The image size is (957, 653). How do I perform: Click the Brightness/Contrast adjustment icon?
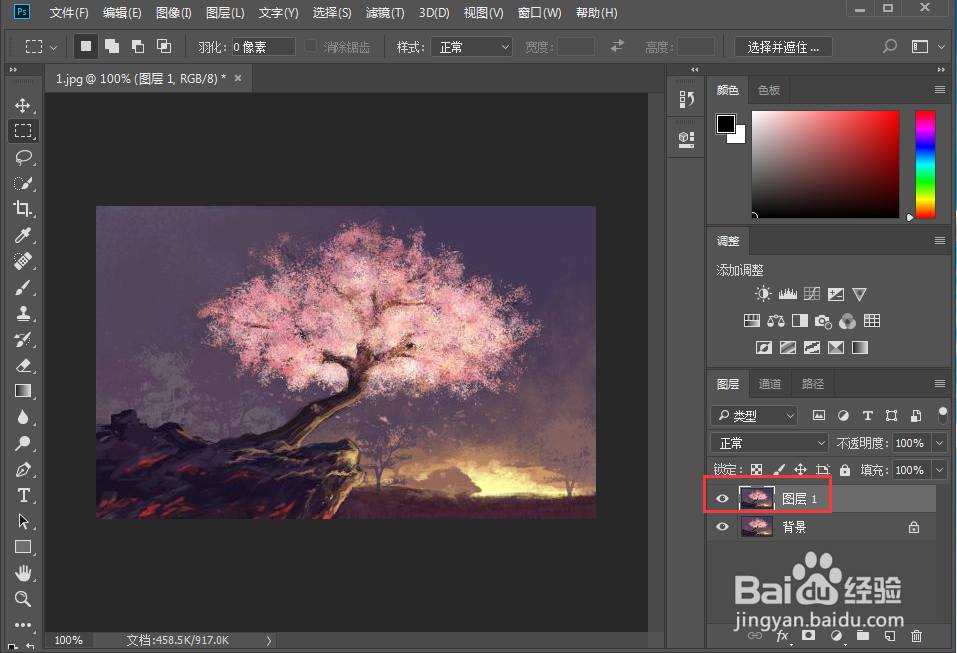(x=763, y=294)
